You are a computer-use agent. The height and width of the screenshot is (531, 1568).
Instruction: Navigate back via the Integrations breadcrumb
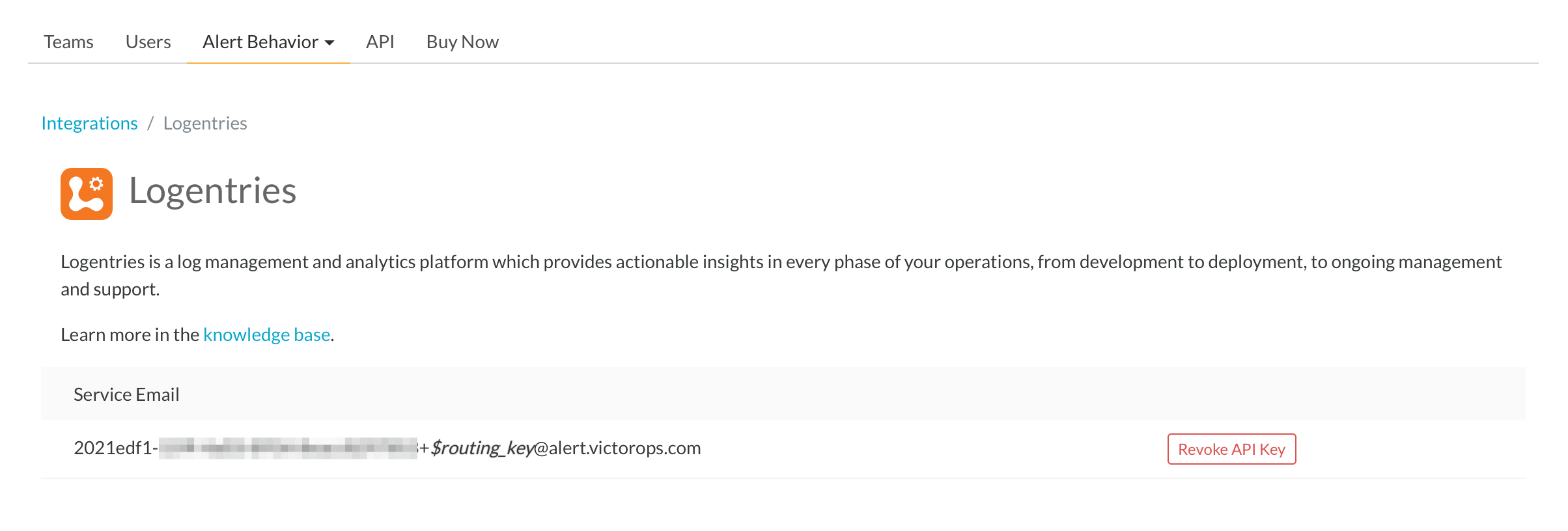coord(89,123)
